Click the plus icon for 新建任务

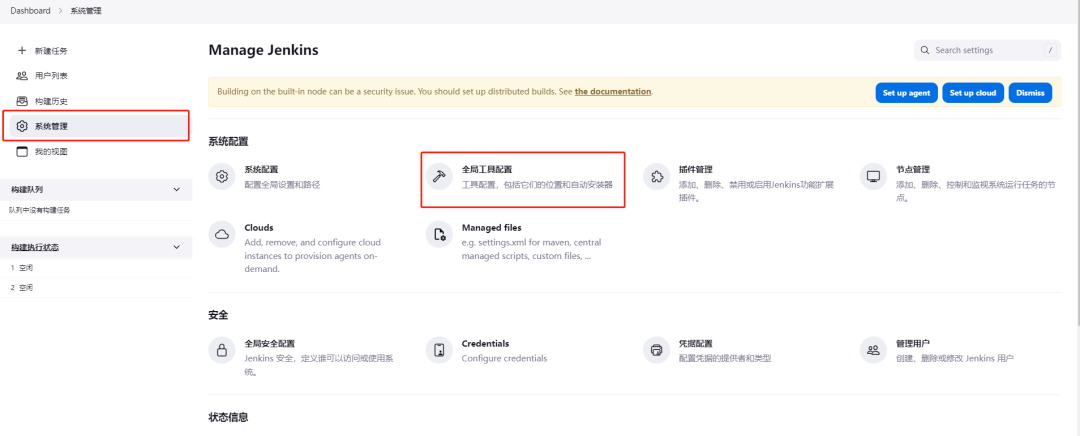[22, 50]
